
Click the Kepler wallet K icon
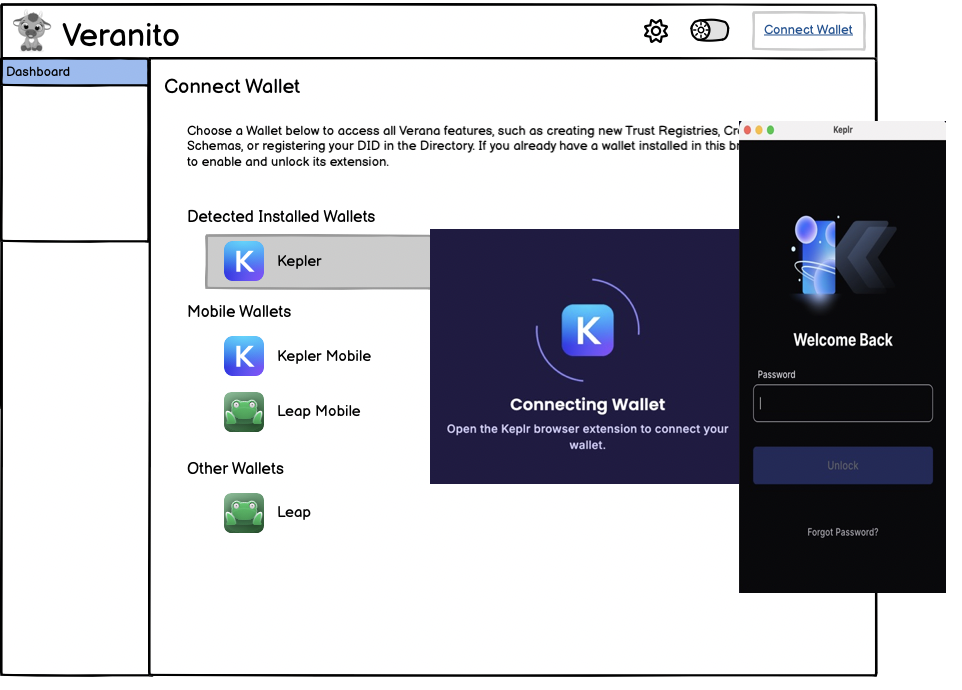[x=244, y=261]
